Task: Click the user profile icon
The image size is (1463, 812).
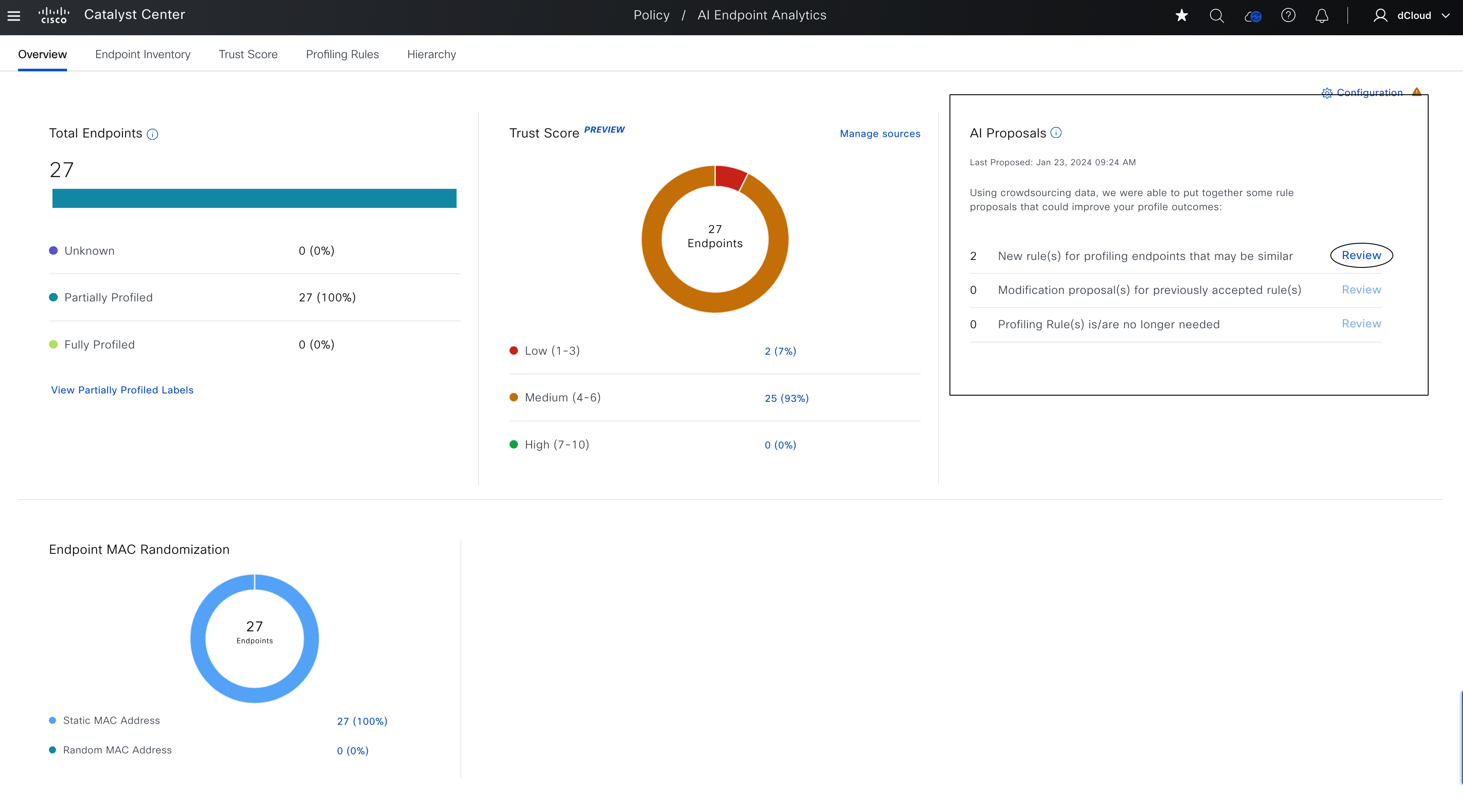Action: 1380,15
